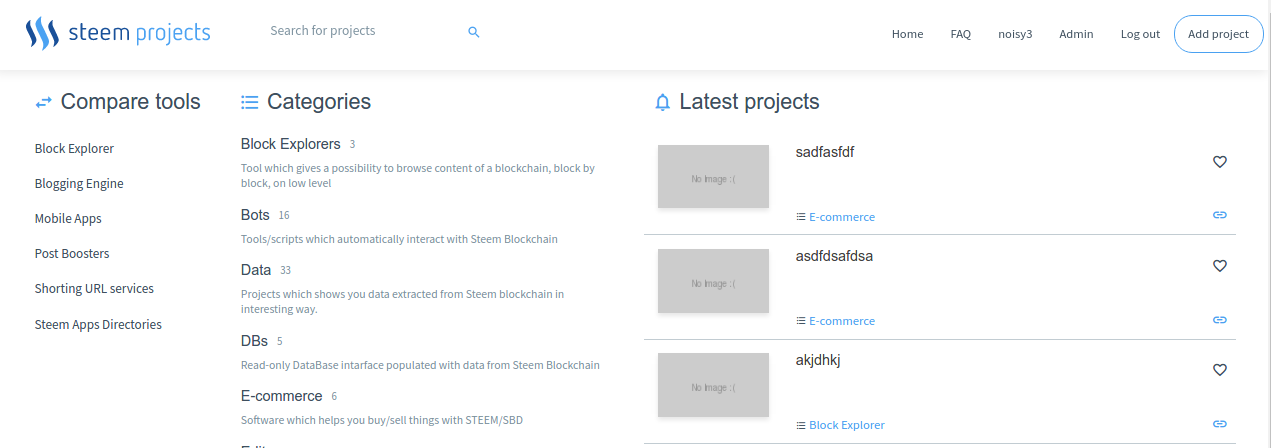Click the category list icon under akjdhkj
The width and height of the screenshot is (1271, 448).
(801, 425)
